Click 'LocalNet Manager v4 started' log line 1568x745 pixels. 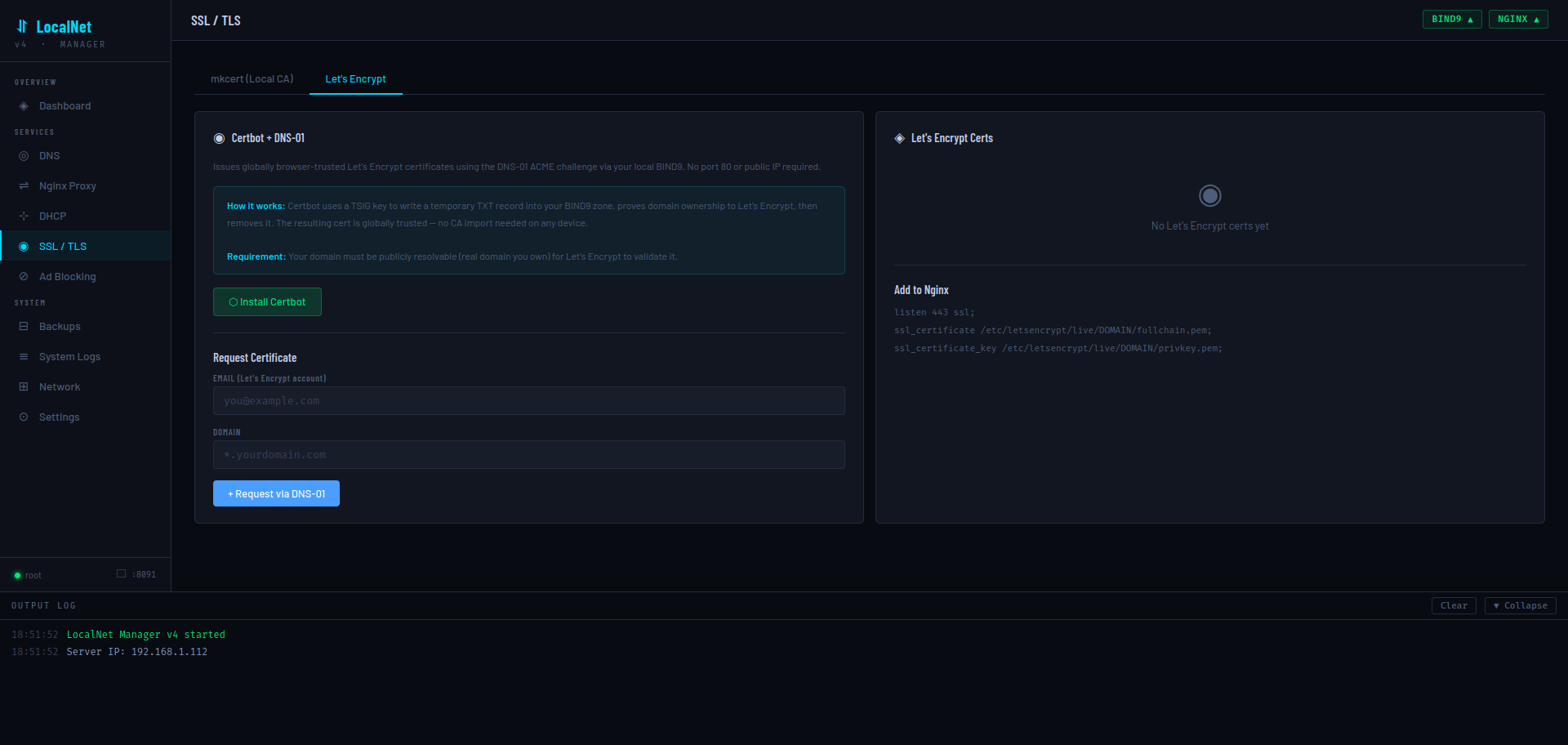146,635
